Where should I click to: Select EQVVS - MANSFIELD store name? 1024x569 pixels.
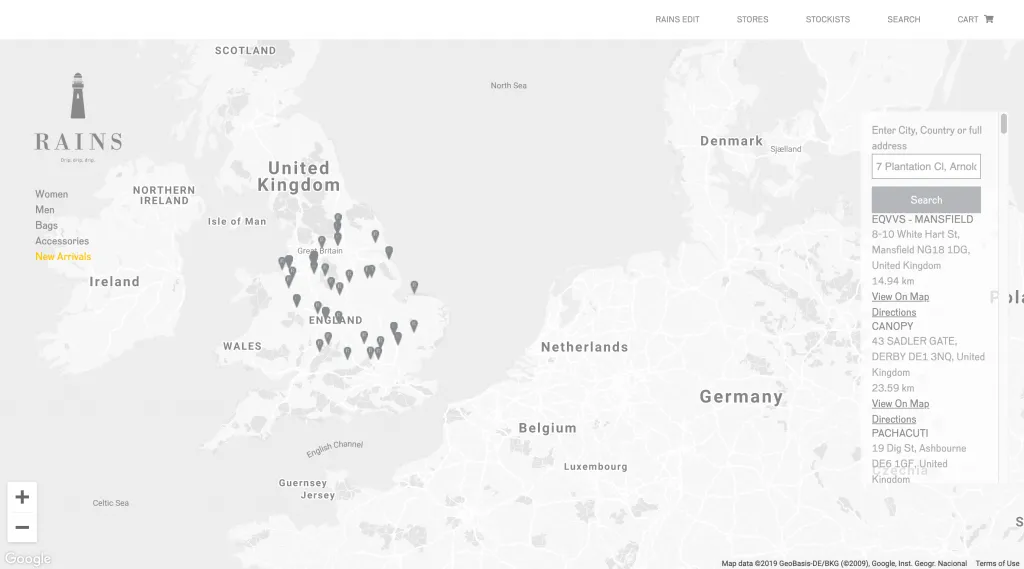pyautogui.click(x=922, y=219)
